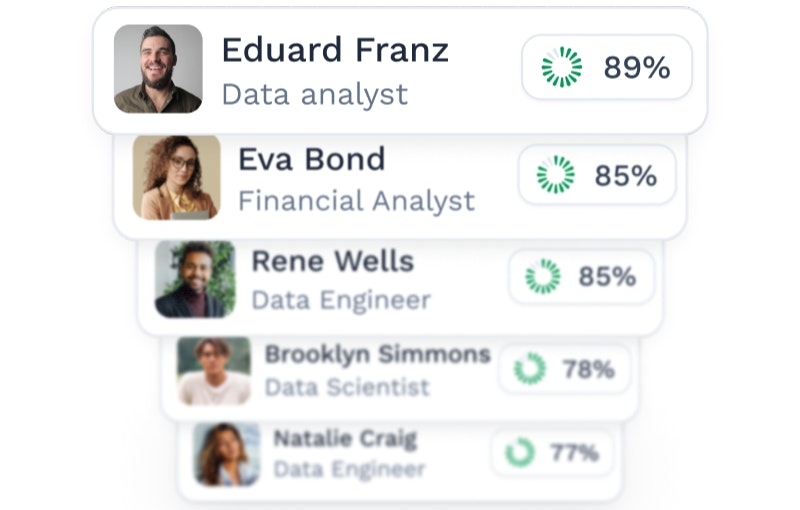Image resolution: width=800 pixels, height=510 pixels.
Task: Click Eva Bond's green progress ring icon
Action: (x=555, y=175)
